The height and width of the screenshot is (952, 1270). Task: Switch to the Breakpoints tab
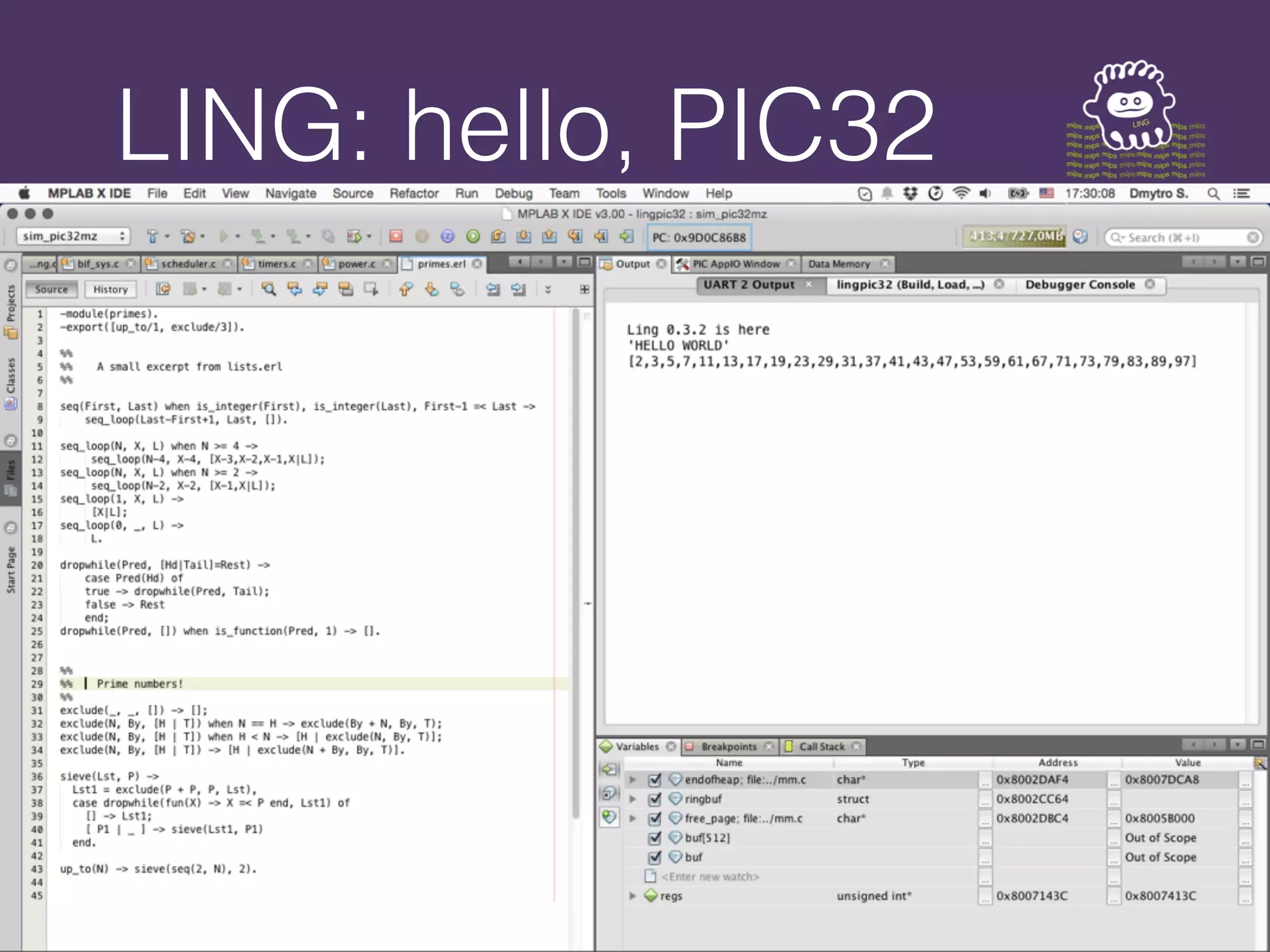[729, 746]
